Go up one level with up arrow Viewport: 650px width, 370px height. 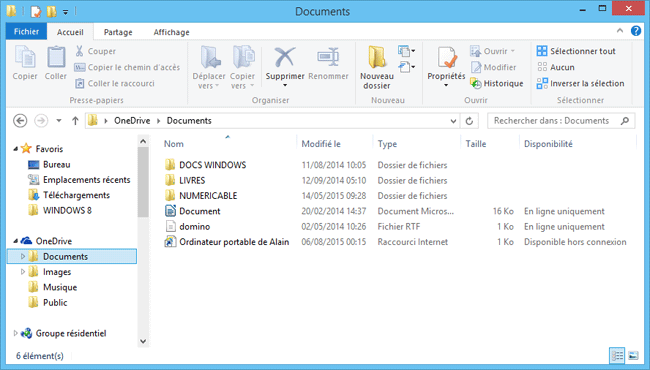(75, 121)
